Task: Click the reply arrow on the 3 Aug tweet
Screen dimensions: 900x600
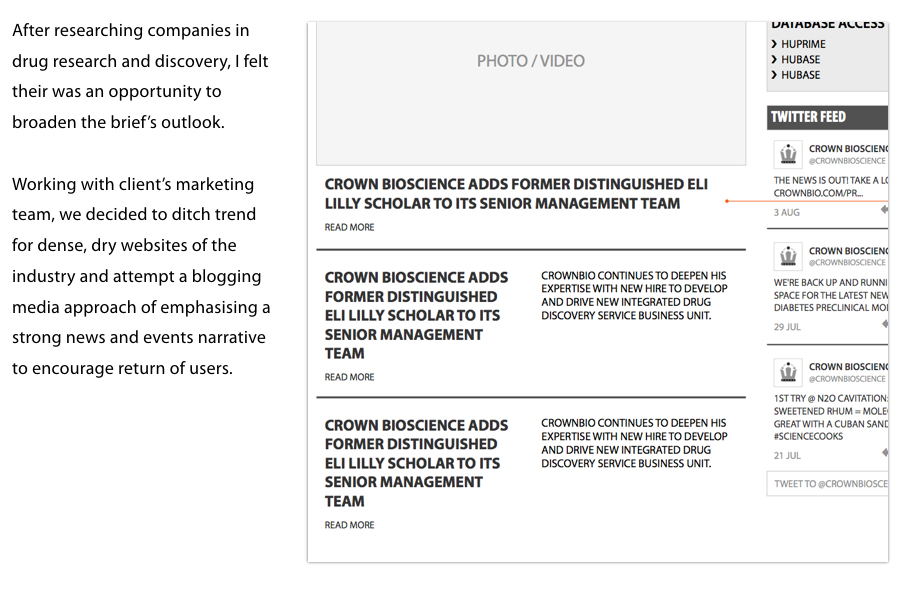Action: tap(884, 211)
